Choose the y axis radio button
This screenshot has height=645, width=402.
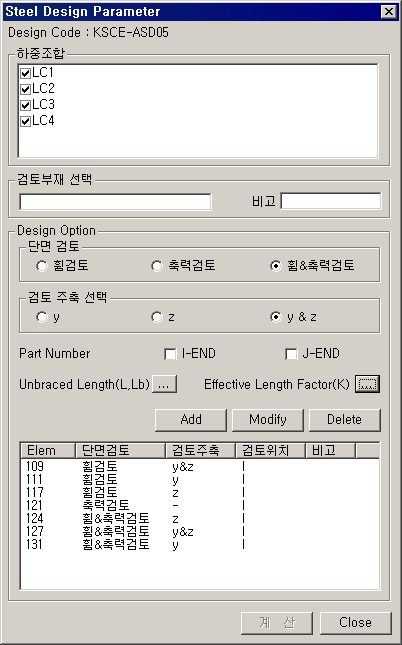tap(42, 317)
